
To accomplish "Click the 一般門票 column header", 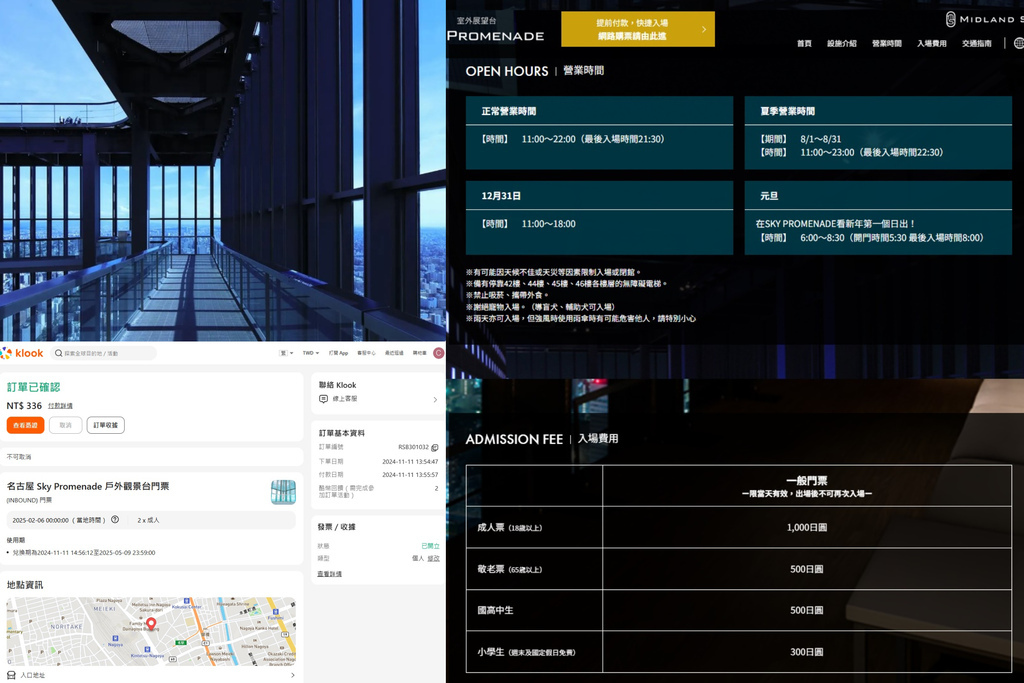I will pyautogui.click(x=807, y=486).
